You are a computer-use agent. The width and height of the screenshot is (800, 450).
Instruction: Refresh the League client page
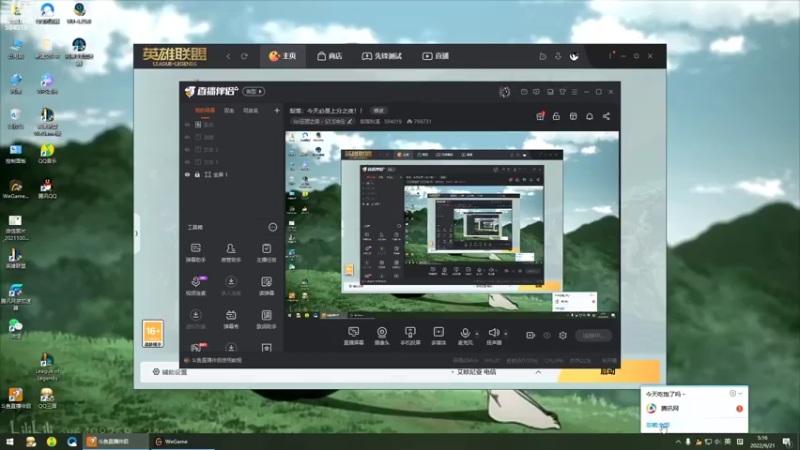244,56
